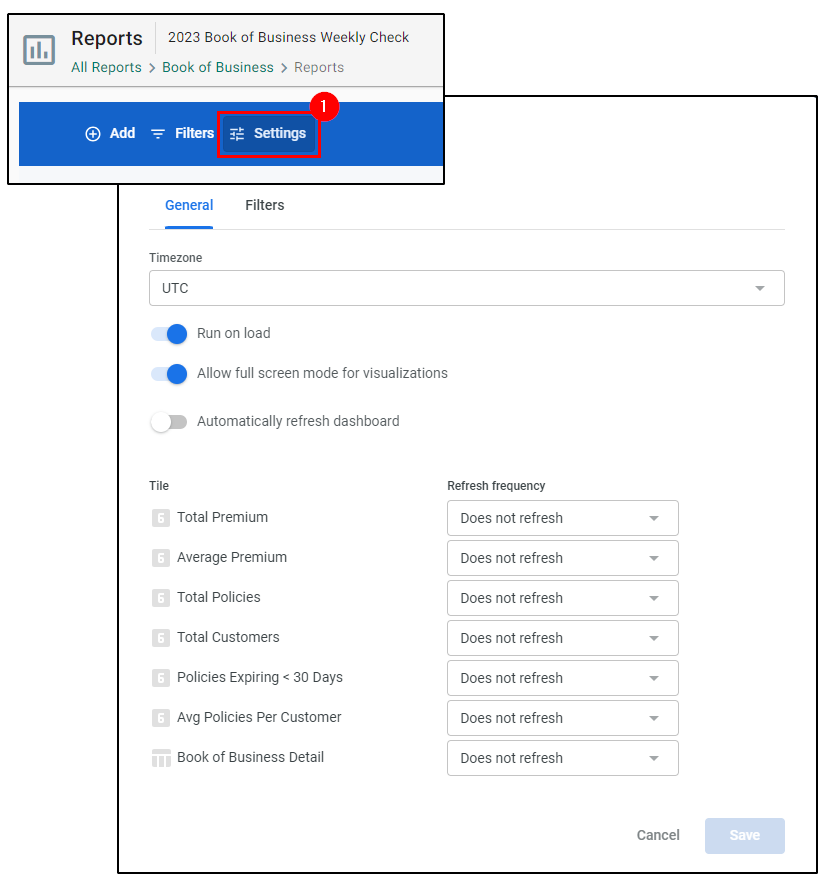Click the report title 2023 Book of Business Weekly Check
827x879 pixels.
pos(288,38)
